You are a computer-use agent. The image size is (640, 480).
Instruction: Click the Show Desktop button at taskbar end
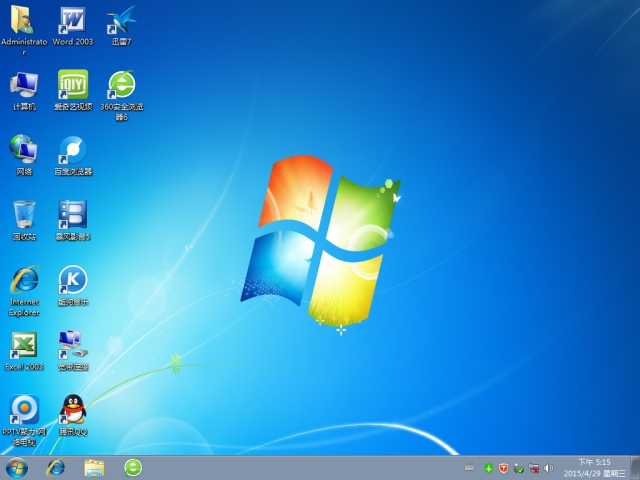[635, 468]
